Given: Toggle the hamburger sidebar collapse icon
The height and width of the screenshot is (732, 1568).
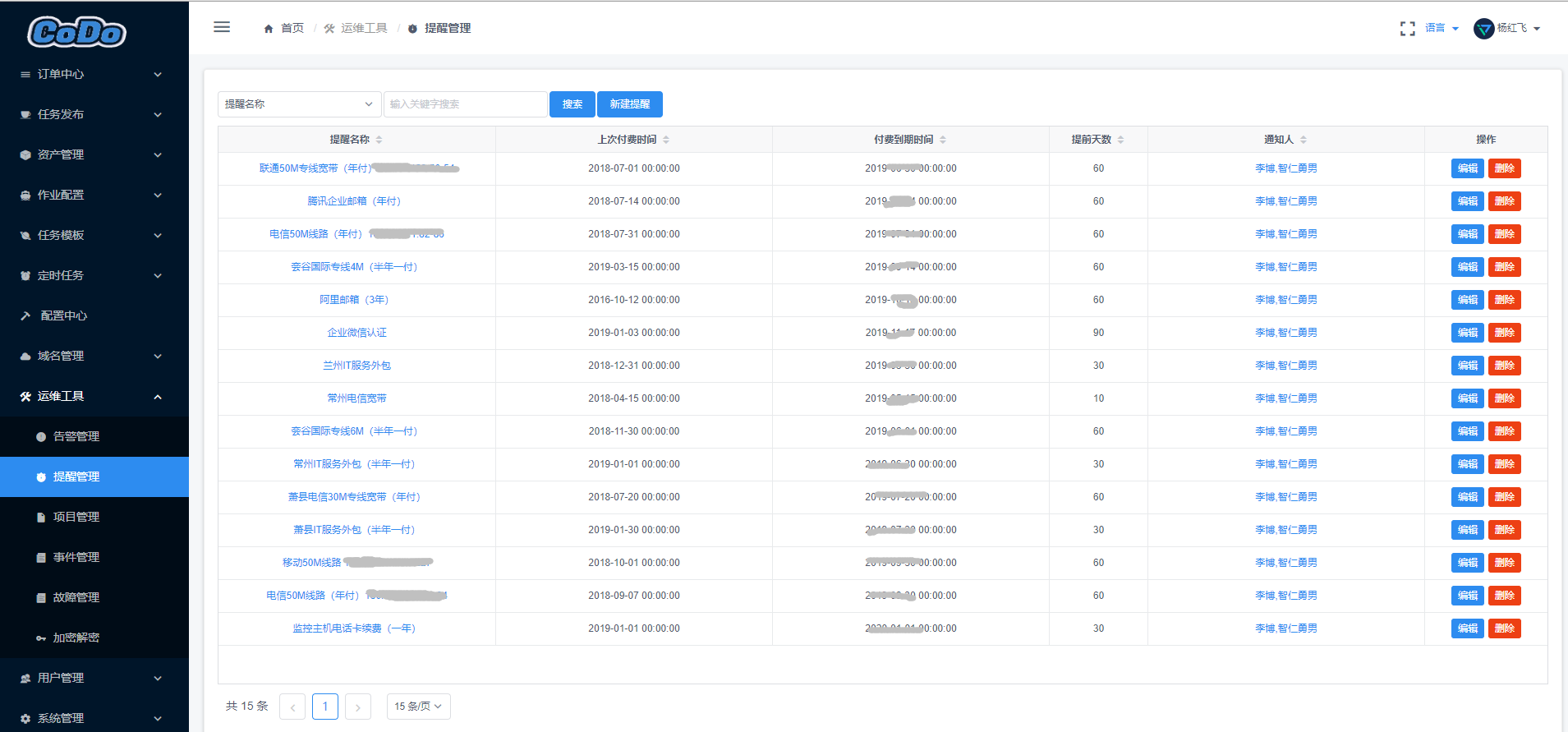Looking at the screenshot, I should (x=222, y=27).
